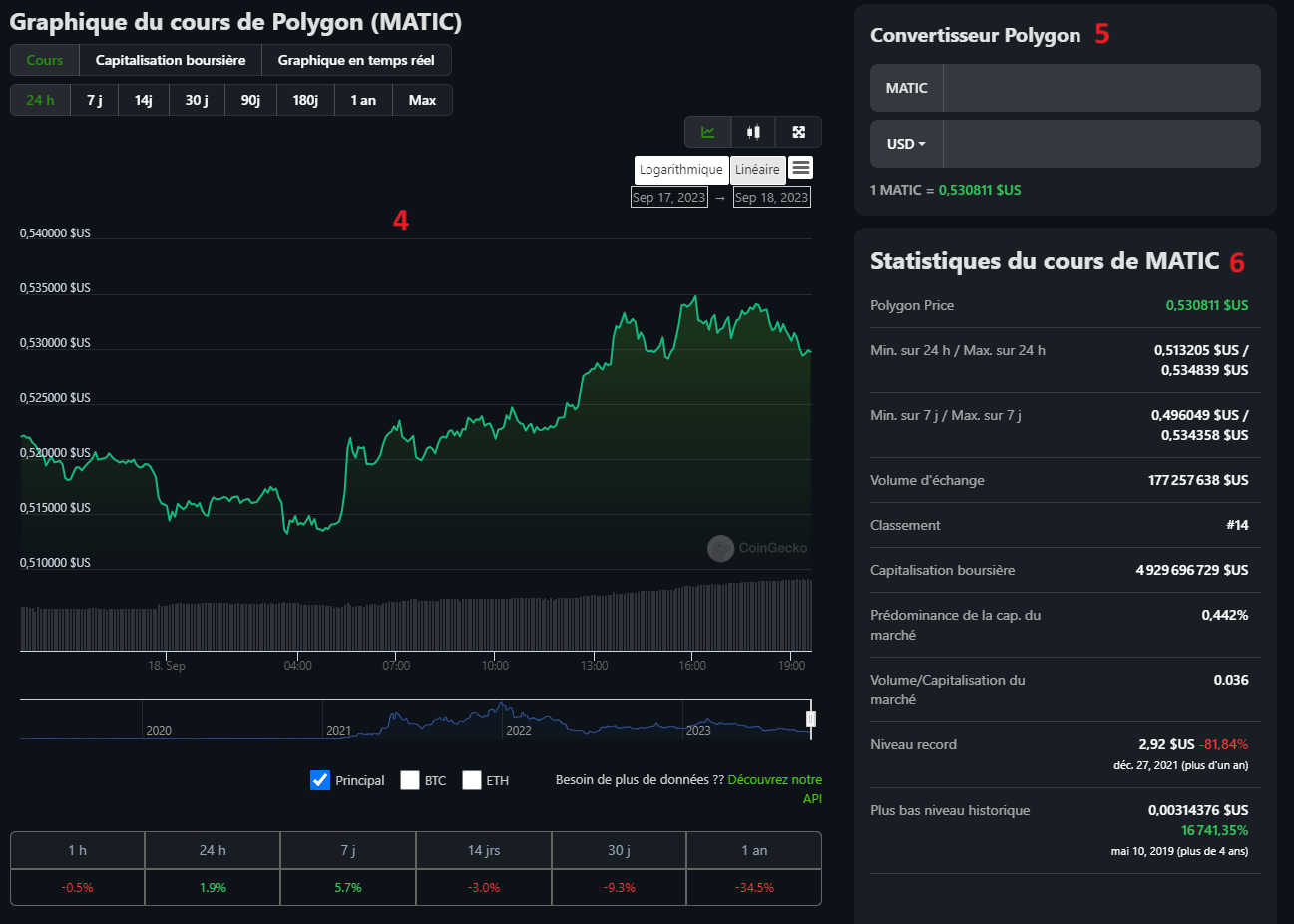Switch to Capitalisation boursière tab
1294x924 pixels.
pos(171,60)
